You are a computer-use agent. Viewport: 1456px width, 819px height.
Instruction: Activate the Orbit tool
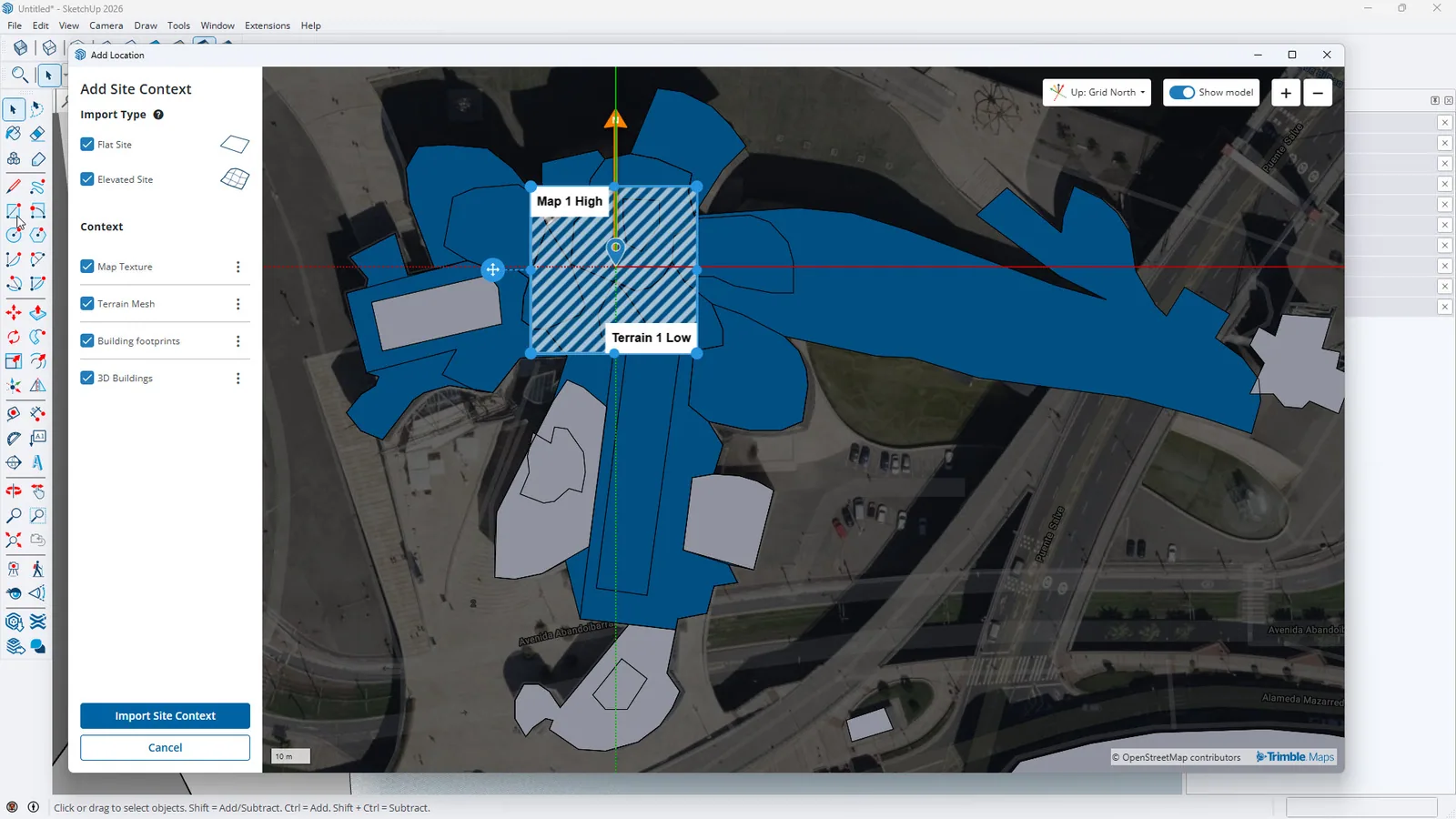click(x=14, y=491)
